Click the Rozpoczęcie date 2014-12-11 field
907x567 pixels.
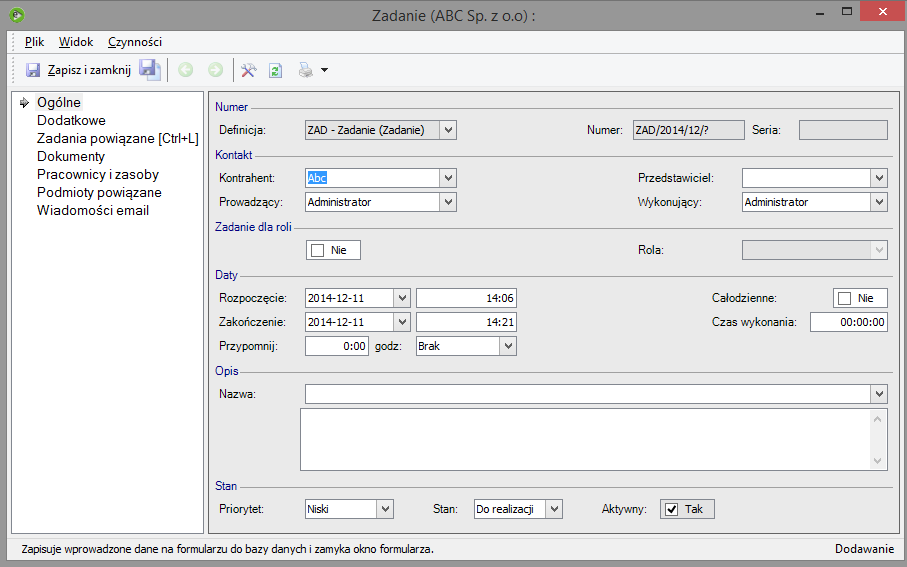click(x=349, y=298)
